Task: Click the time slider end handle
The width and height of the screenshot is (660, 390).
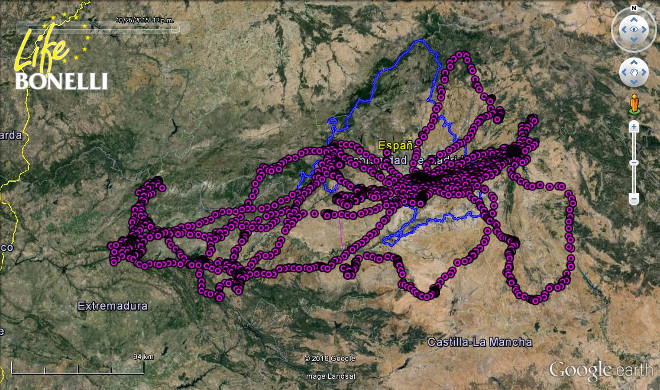Action: click(175, 29)
